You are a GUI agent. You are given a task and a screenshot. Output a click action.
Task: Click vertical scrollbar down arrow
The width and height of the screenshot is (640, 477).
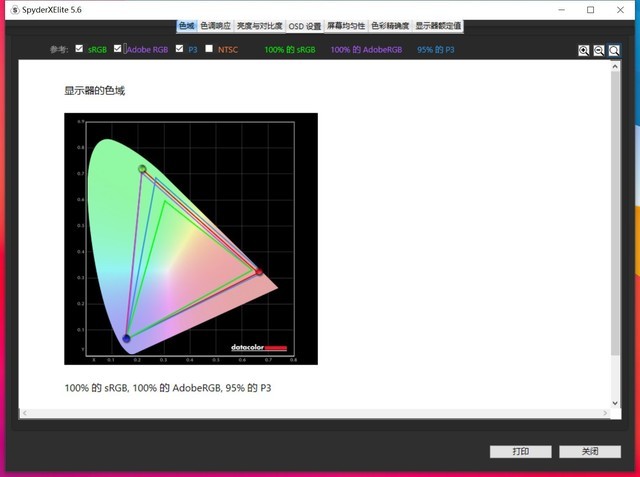pos(615,403)
